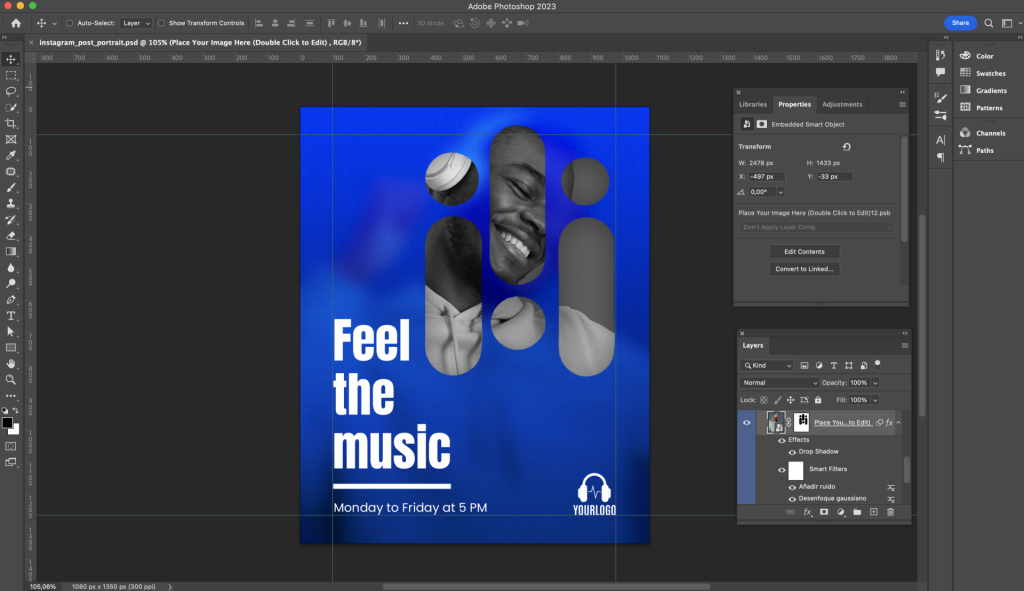Open the Normal blend mode dropdown
1024x591 pixels.
780,383
